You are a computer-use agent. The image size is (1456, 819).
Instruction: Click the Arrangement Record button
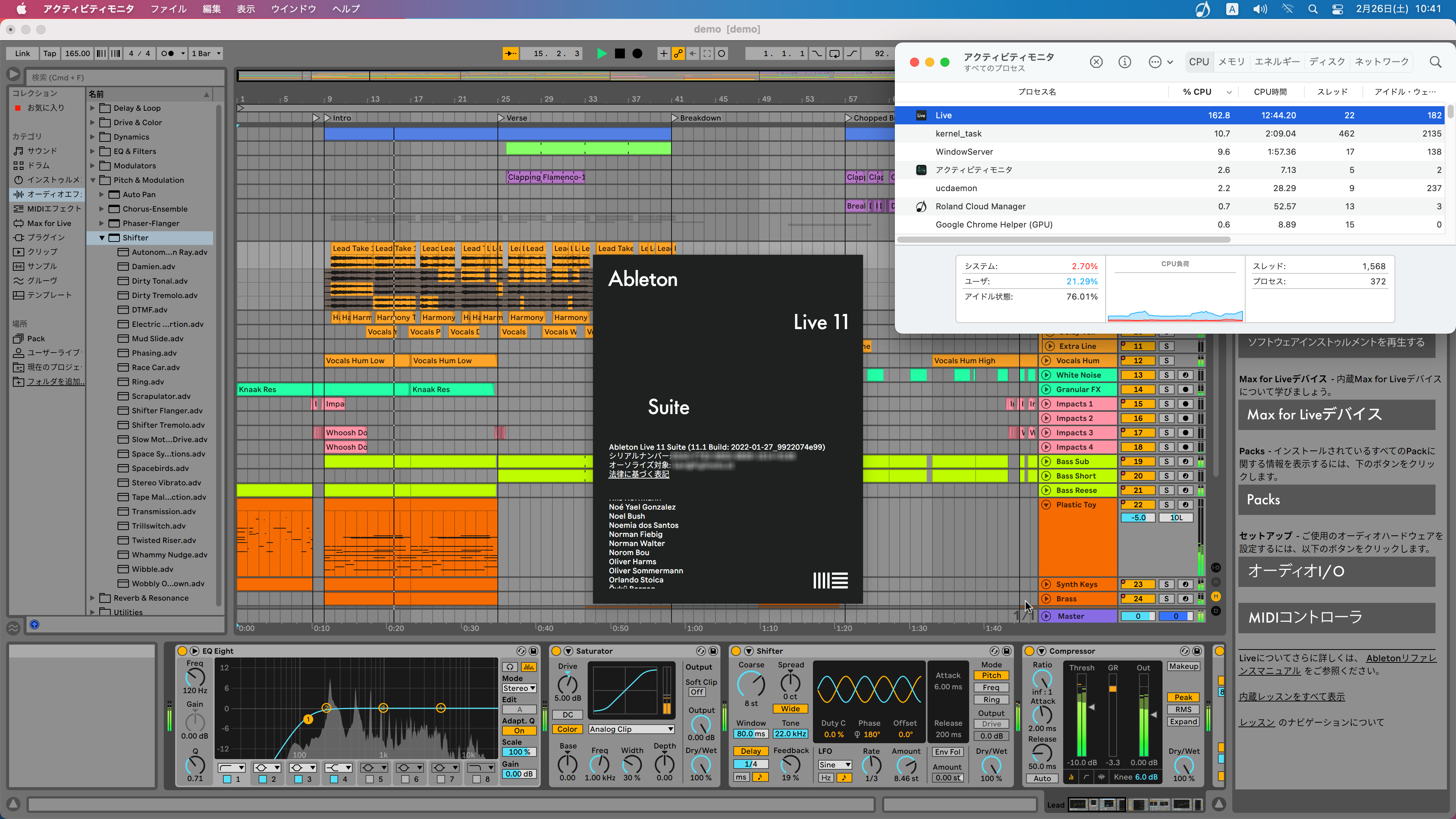637,54
